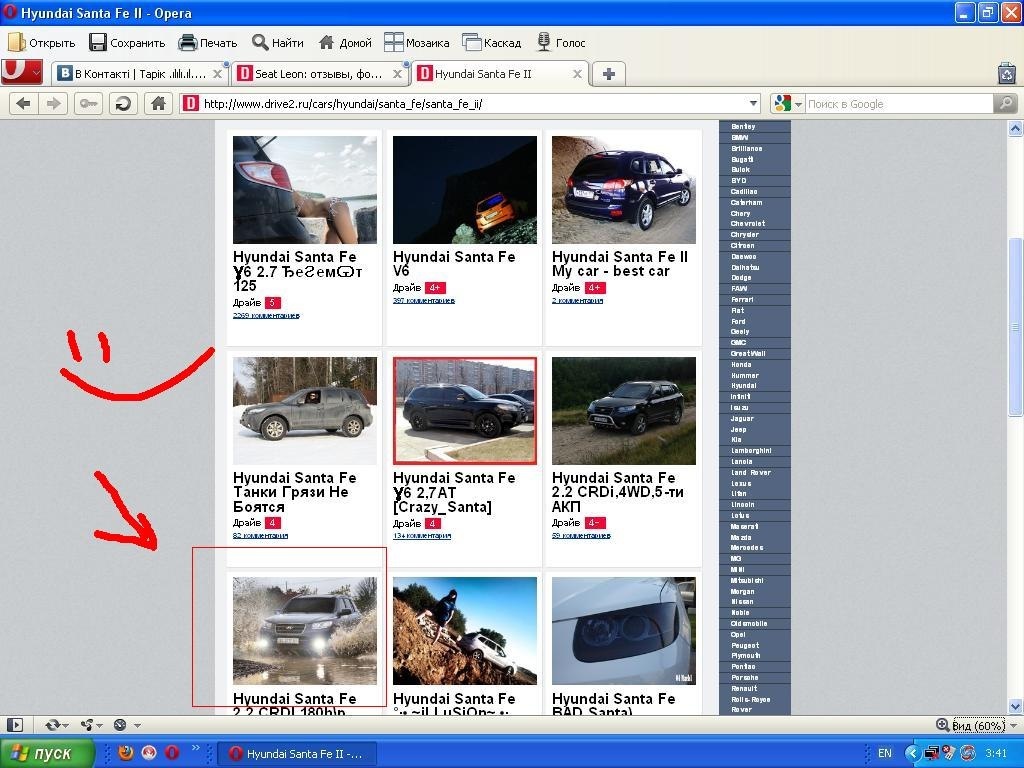Open the SUV on dirt hill thumbnail
Viewport: 1024px width, 768px height.
tap(464, 631)
